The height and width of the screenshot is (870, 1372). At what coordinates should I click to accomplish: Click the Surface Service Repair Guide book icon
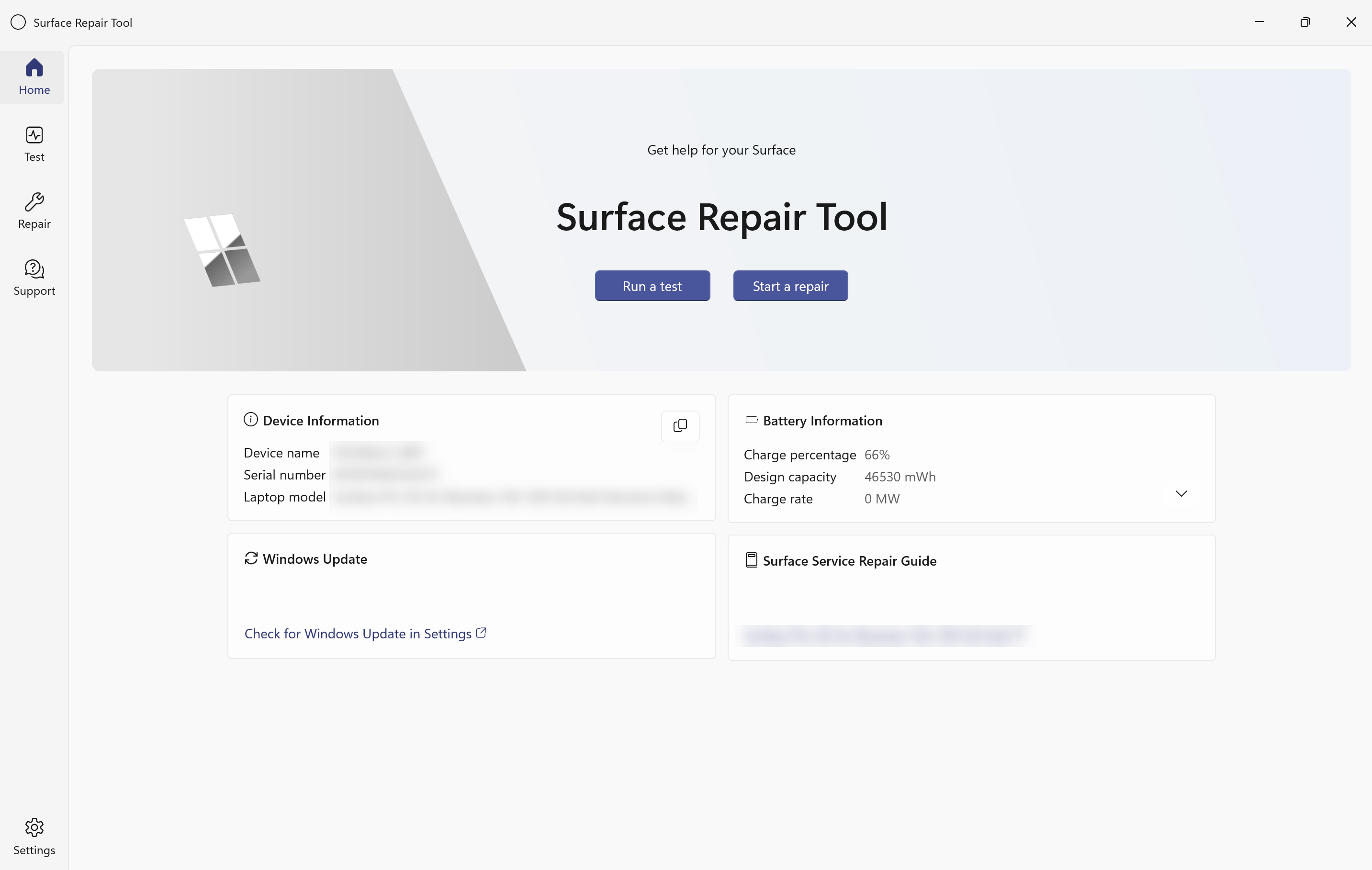752,560
